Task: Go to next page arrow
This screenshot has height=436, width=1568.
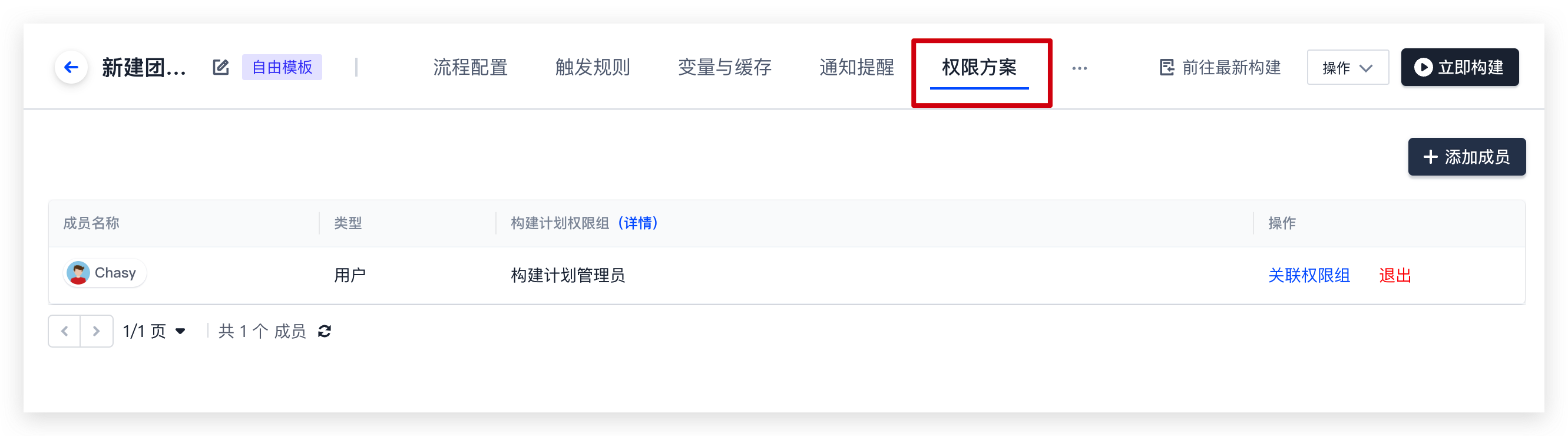Action: click(96, 331)
